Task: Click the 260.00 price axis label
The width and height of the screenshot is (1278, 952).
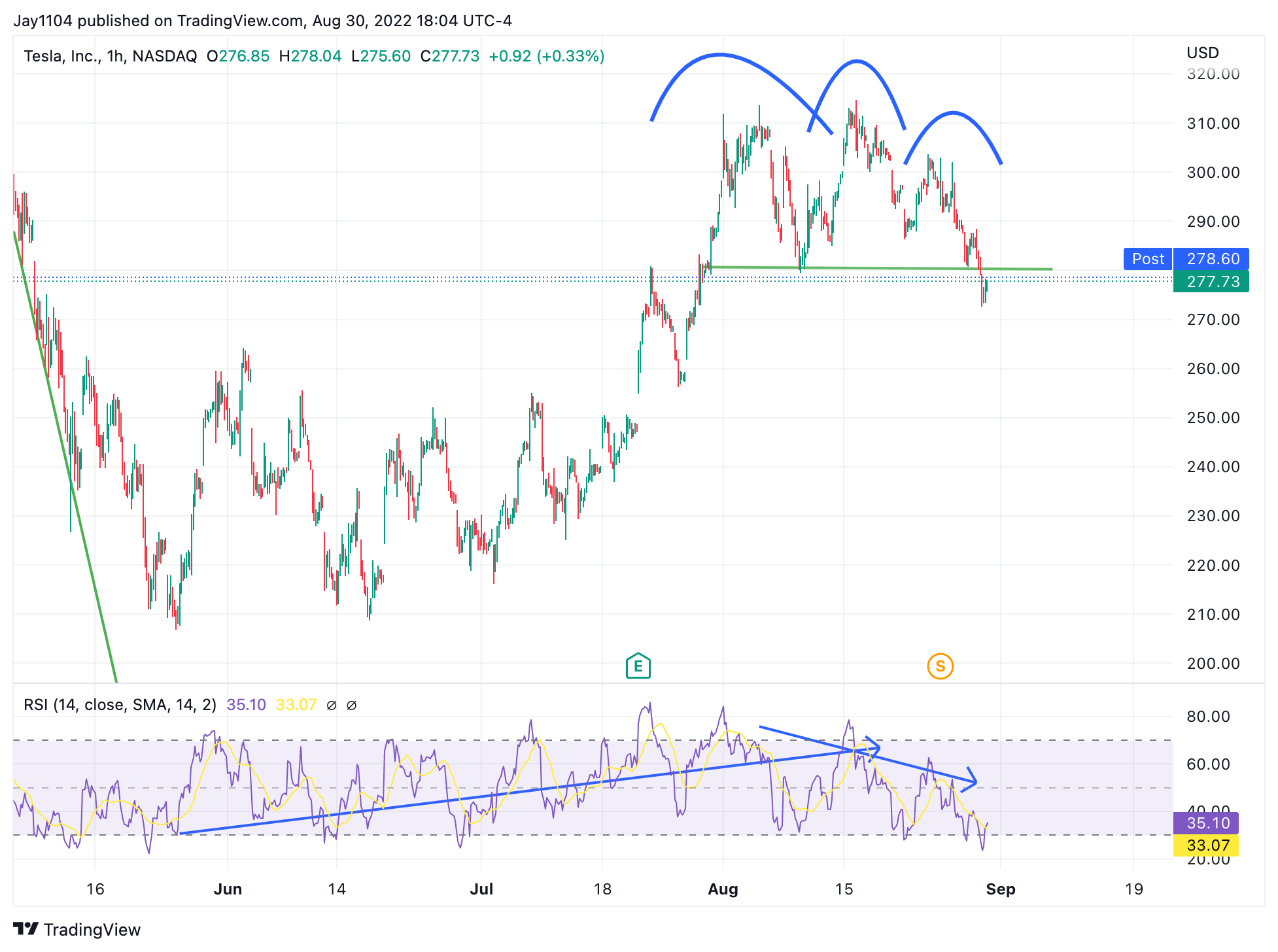Action: (1213, 368)
